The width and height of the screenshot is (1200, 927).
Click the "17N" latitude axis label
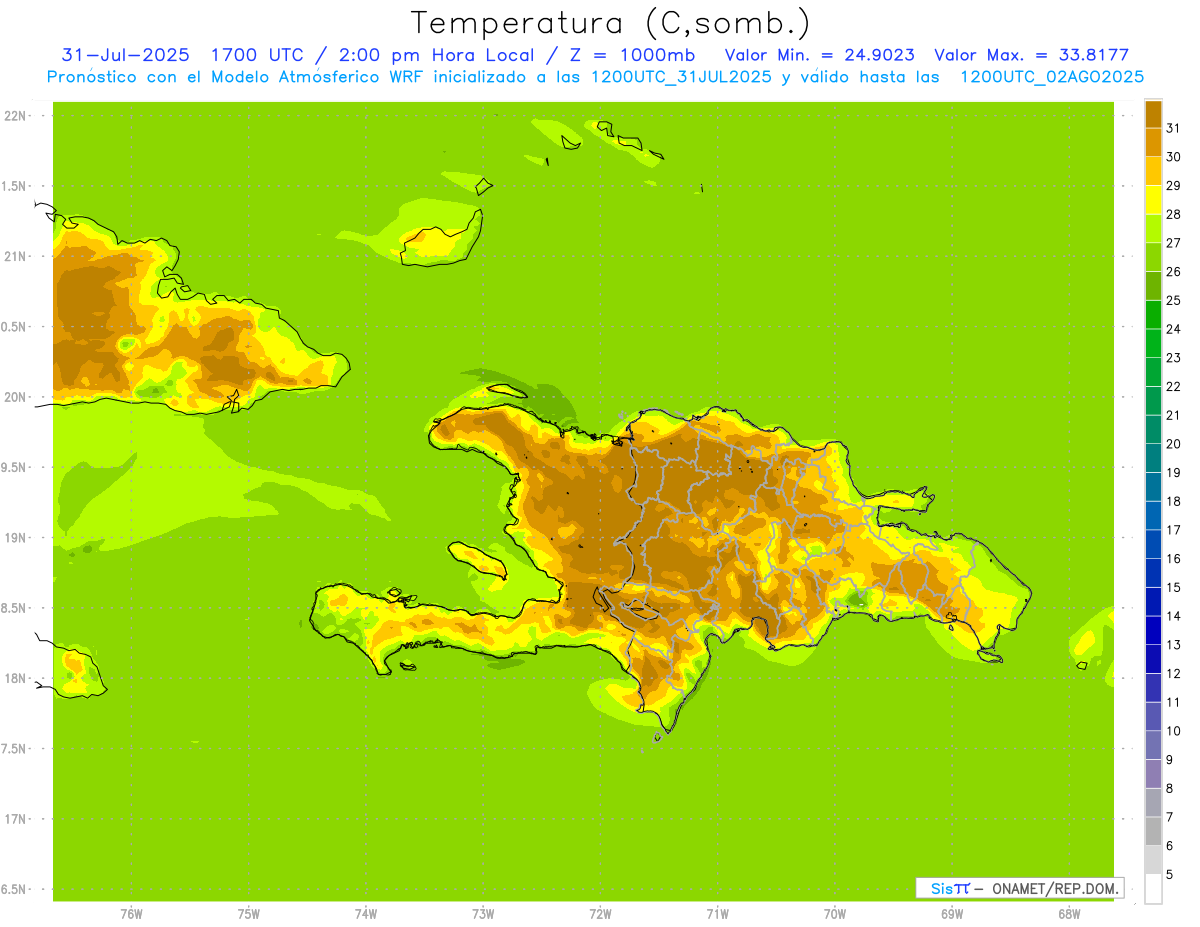coord(15,819)
